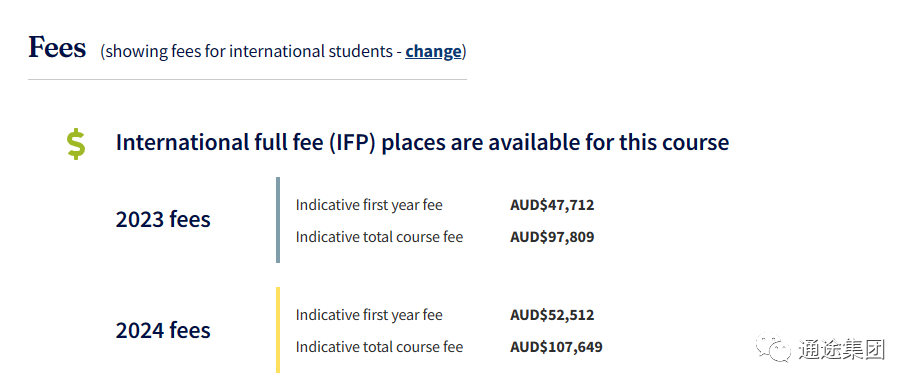915x389 pixels.
Task: Click the yellow bar beside 2024 fees
Action: 278,330
